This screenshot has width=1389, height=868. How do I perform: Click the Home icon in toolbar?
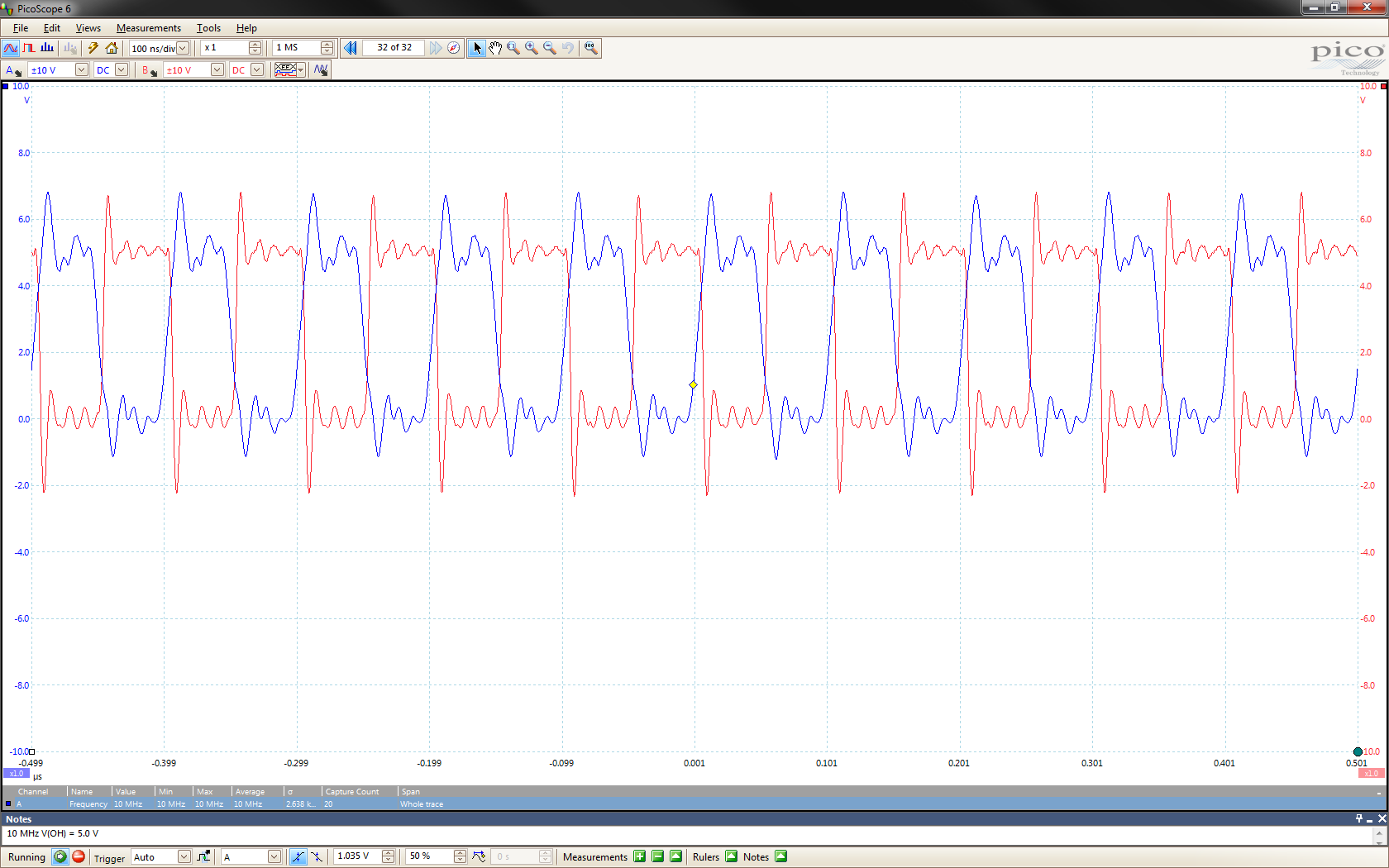(x=112, y=48)
